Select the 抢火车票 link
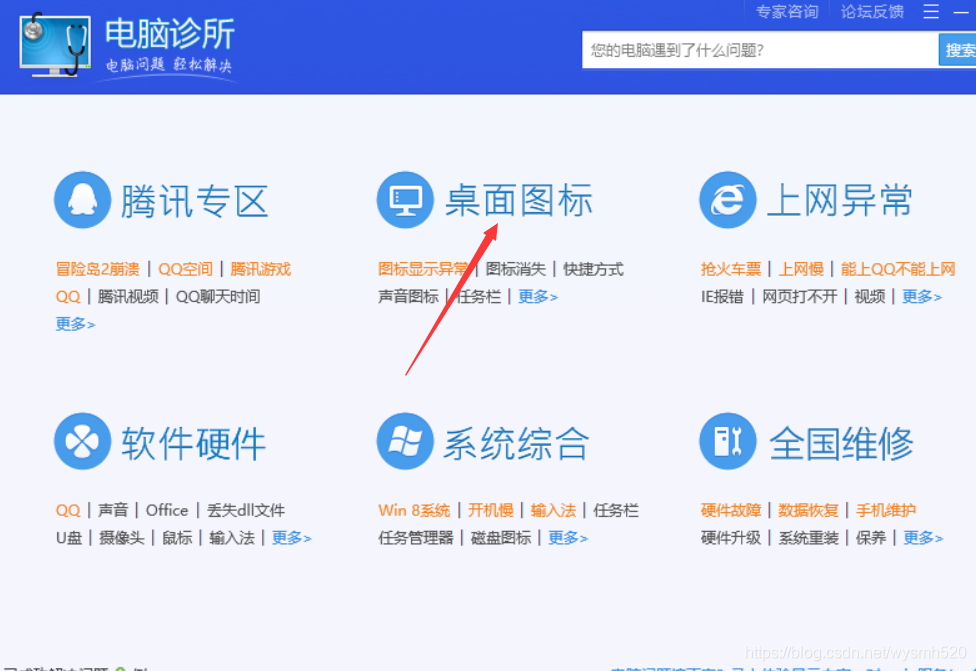976x671 pixels. (x=731, y=269)
